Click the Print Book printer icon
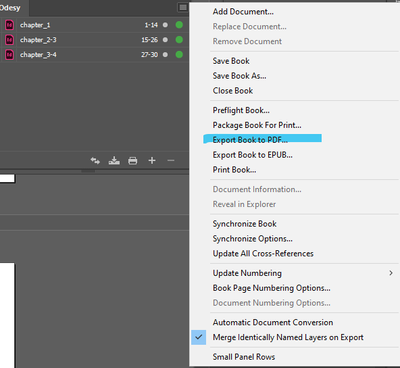400x368 pixels. point(133,161)
